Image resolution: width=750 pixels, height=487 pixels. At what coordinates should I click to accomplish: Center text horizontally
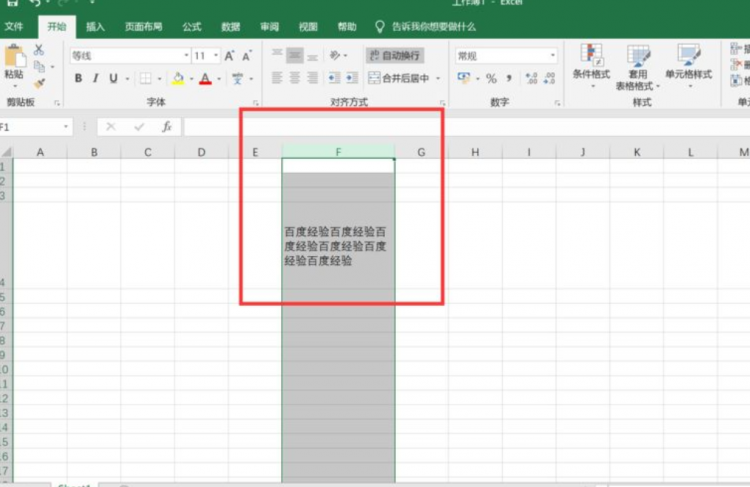pos(295,77)
